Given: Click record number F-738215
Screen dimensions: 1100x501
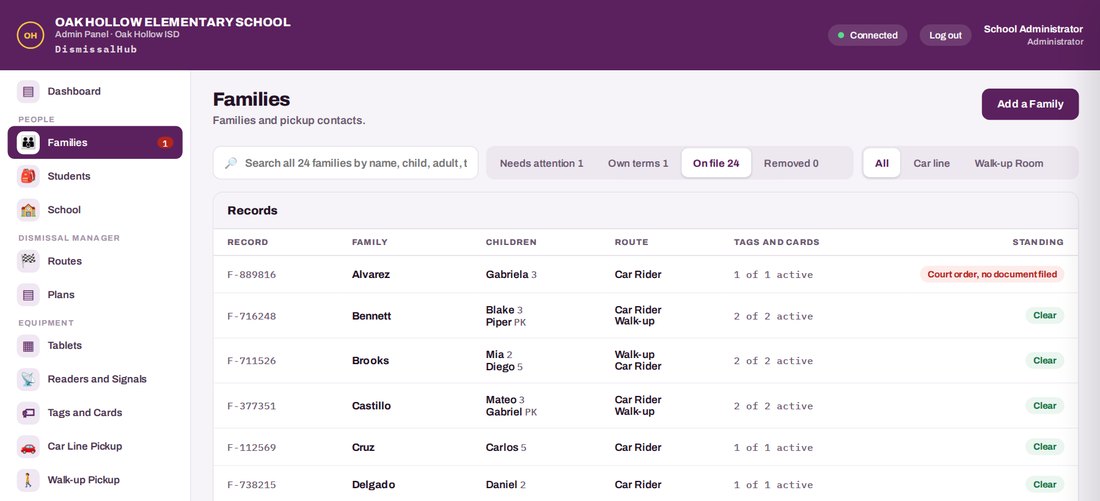Looking at the screenshot, I should tap(252, 484).
